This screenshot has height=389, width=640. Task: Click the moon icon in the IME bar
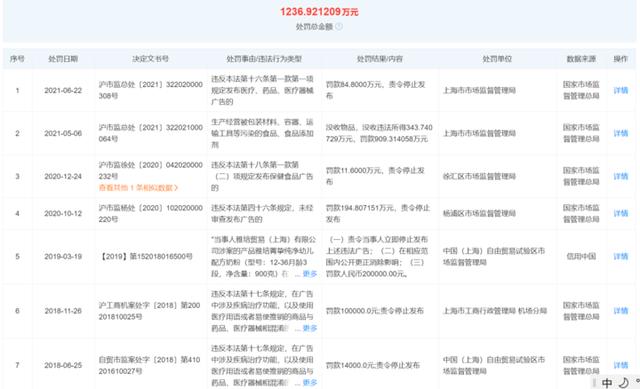pos(624,382)
